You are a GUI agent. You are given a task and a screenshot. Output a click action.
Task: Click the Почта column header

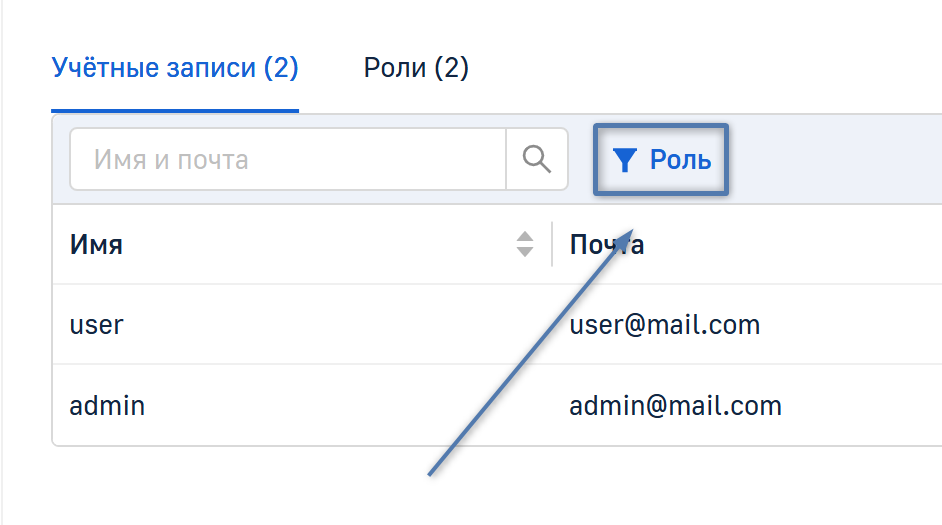pyautogui.click(x=607, y=245)
